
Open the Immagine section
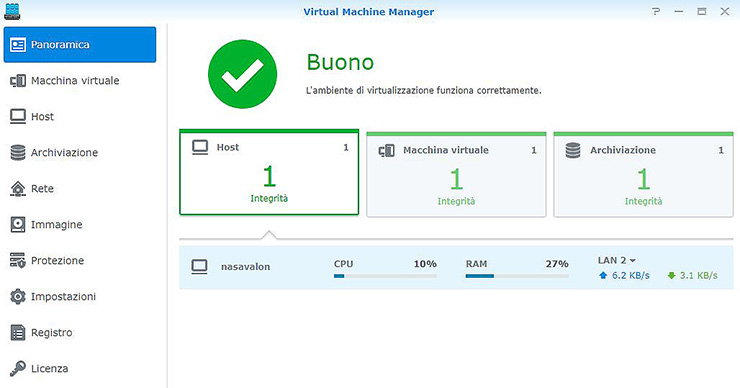coord(80,225)
